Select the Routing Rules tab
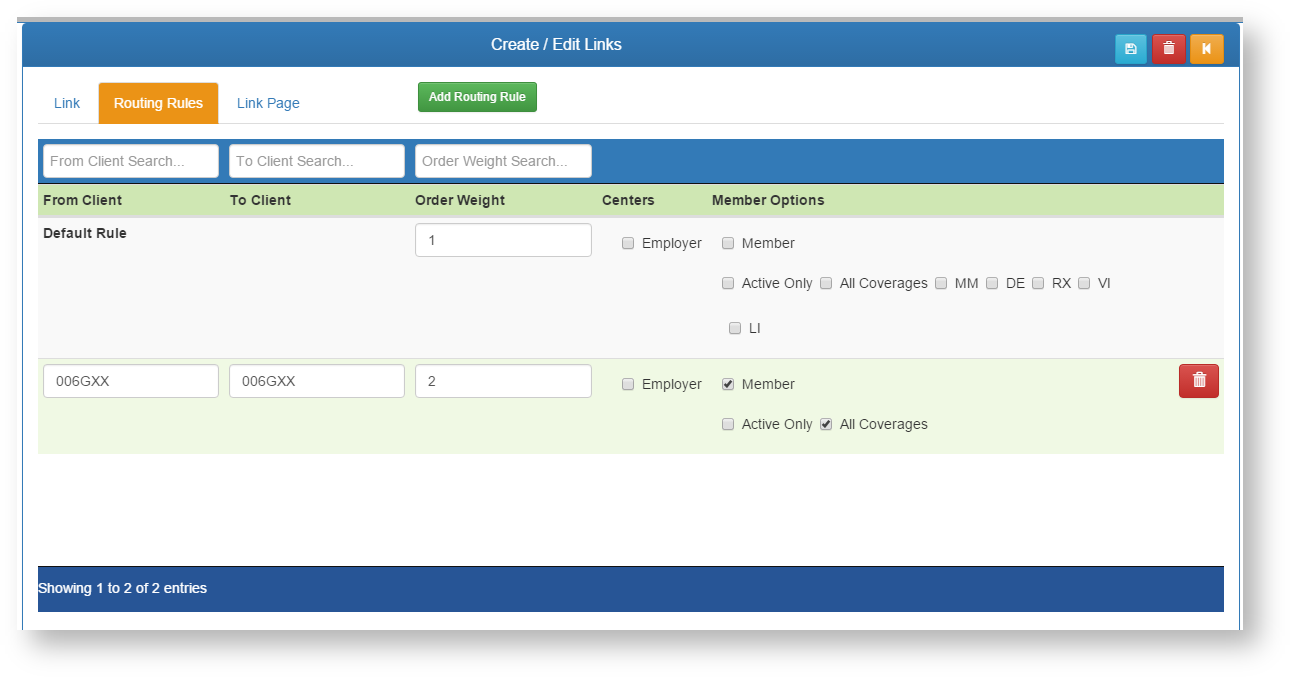Viewport: 1291px width, 678px height. tap(158, 103)
